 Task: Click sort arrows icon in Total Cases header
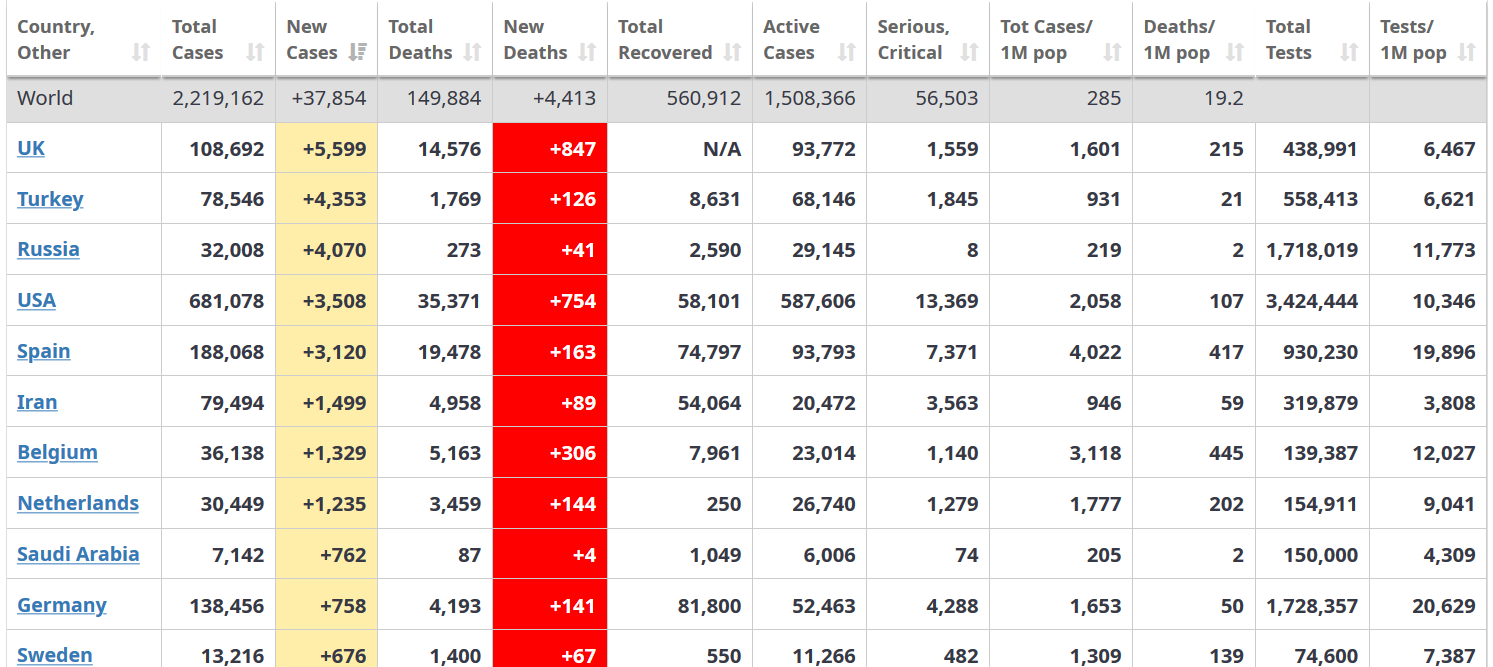[255, 53]
